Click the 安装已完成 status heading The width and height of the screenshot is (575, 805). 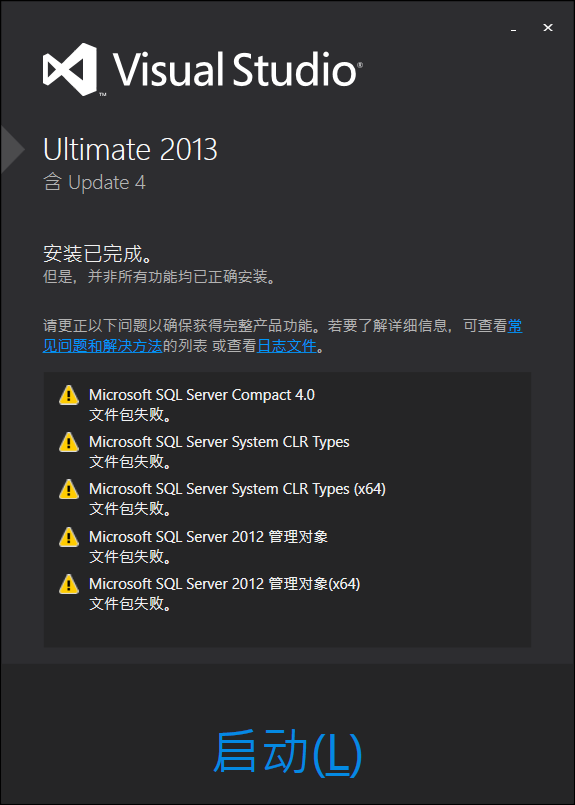coord(99,255)
